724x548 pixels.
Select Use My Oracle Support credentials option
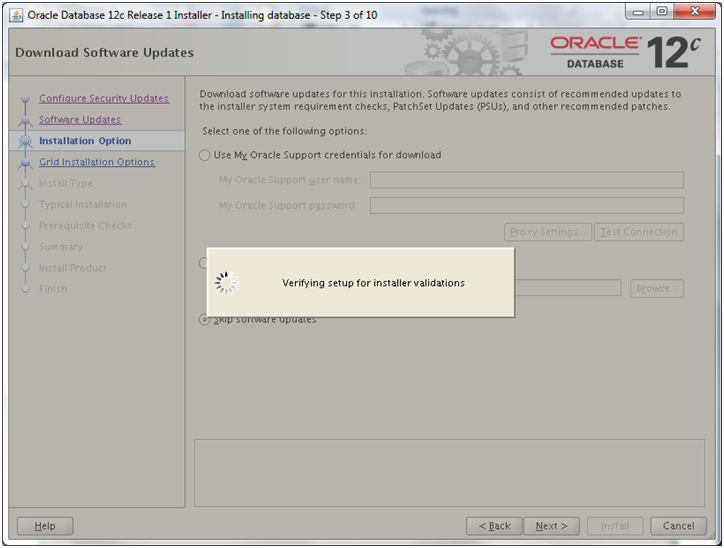[x=204, y=155]
